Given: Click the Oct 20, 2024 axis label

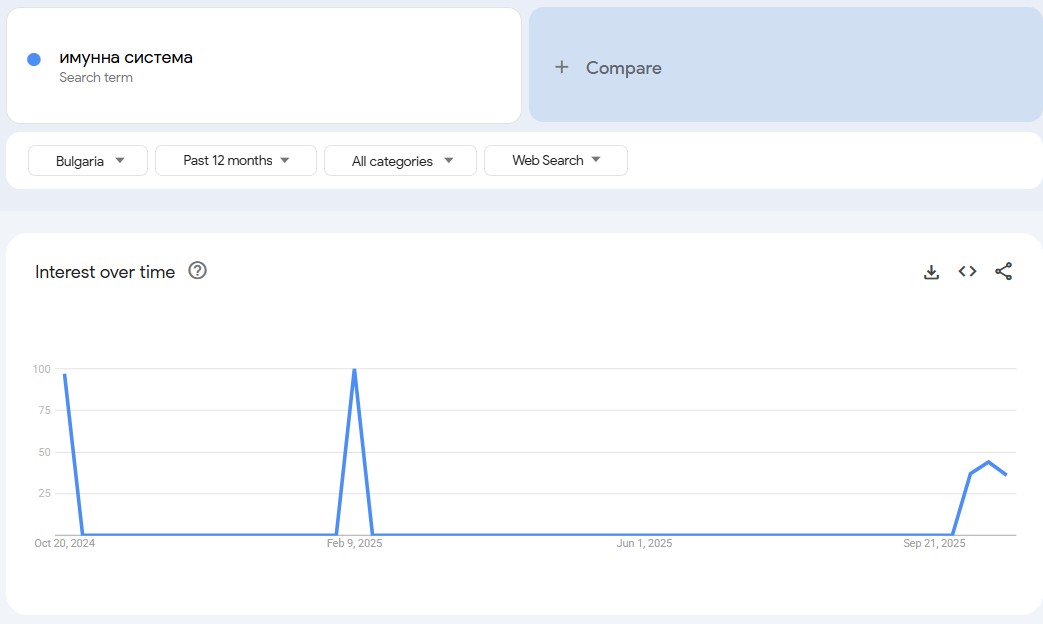Looking at the screenshot, I should [65, 544].
